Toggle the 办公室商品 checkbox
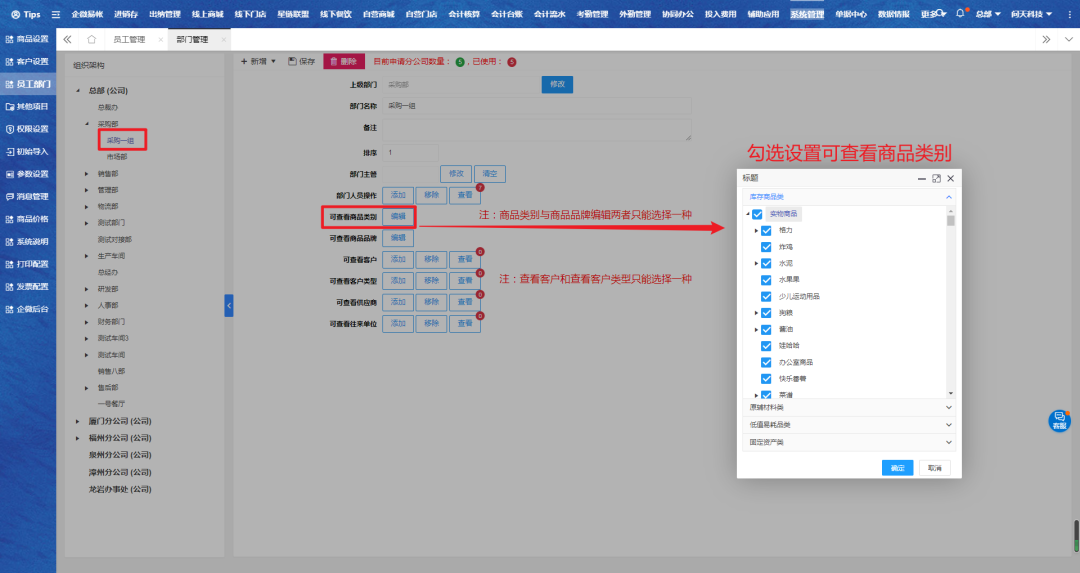The height and width of the screenshot is (573, 1080). pyautogui.click(x=766, y=362)
